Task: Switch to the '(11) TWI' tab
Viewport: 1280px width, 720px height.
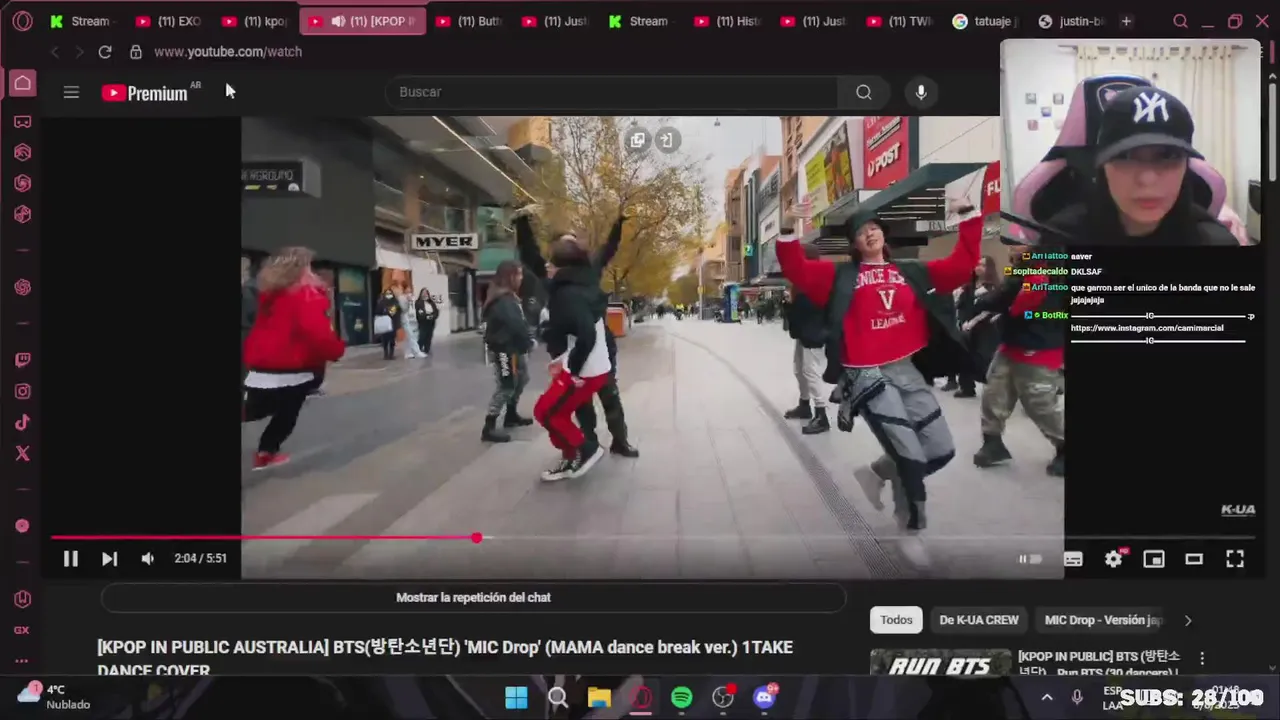Action: pyautogui.click(x=900, y=21)
